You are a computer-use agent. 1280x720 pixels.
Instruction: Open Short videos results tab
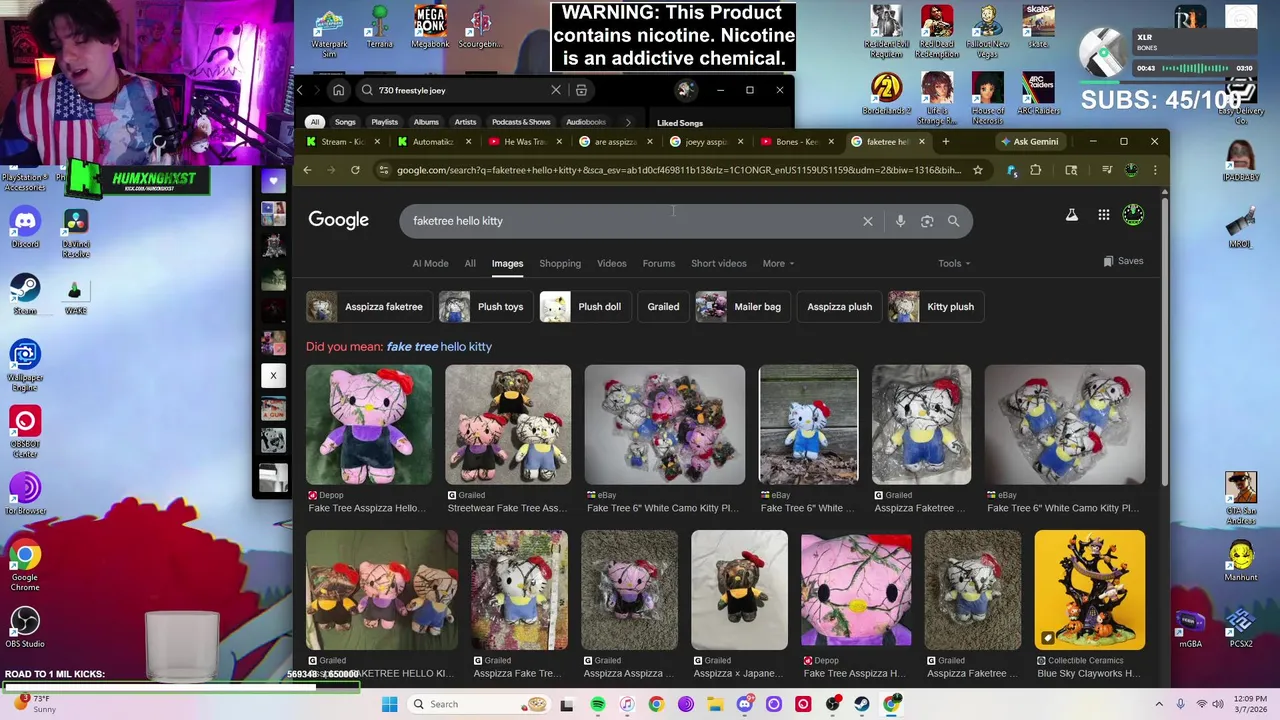tap(719, 264)
